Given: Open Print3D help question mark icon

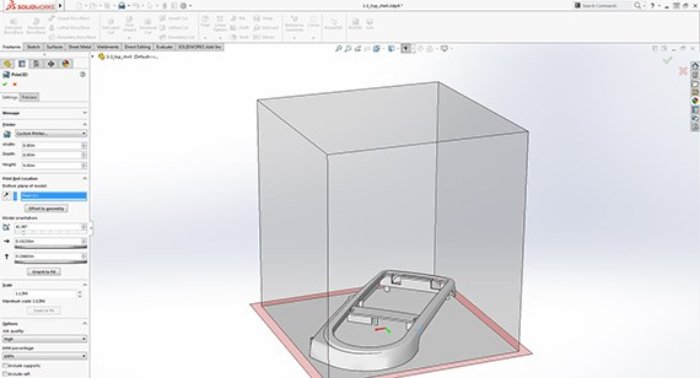Looking at the screenshot, I should click(x=83, y=75).
